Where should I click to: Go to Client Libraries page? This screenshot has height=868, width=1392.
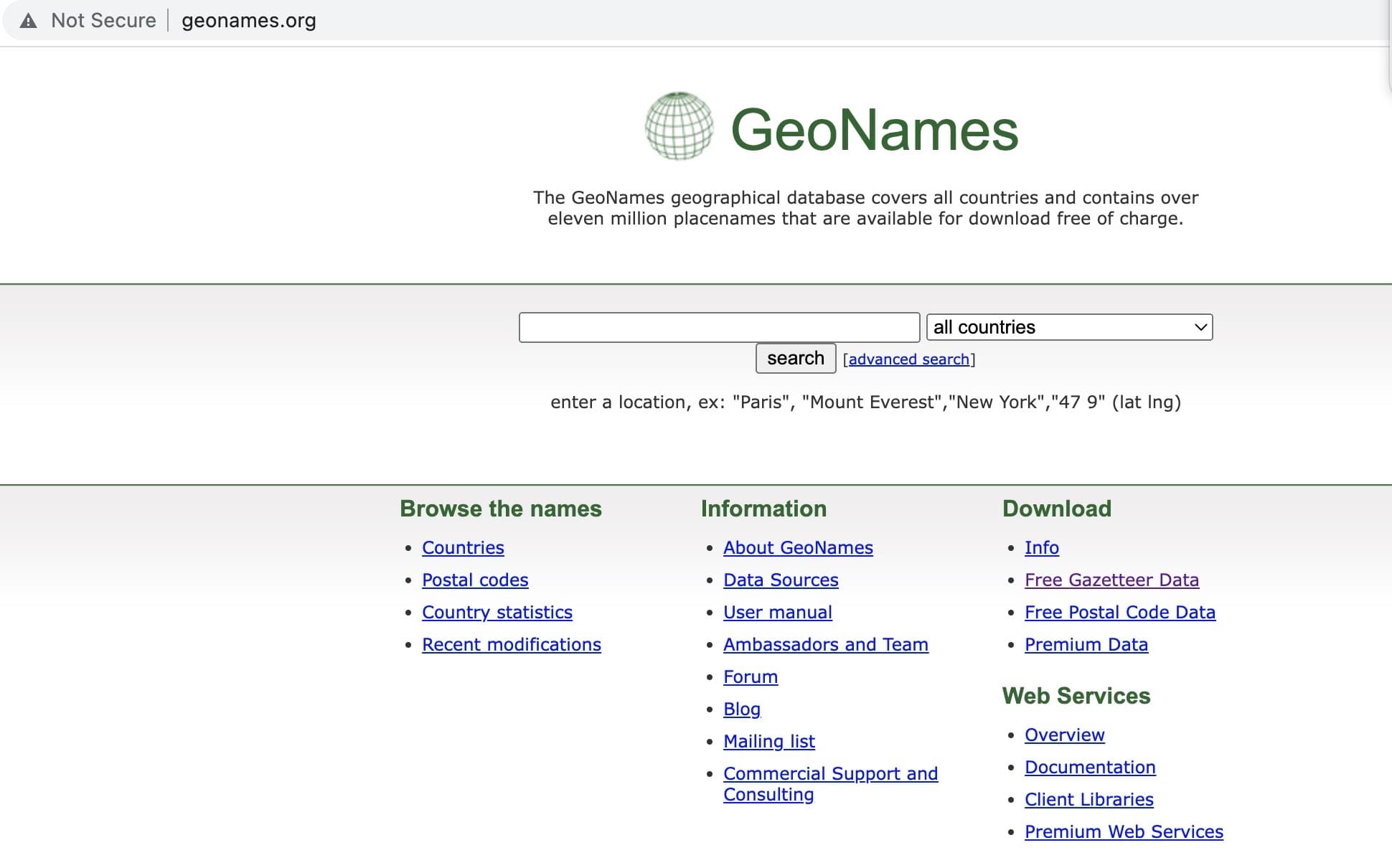tap(1088, 799)
